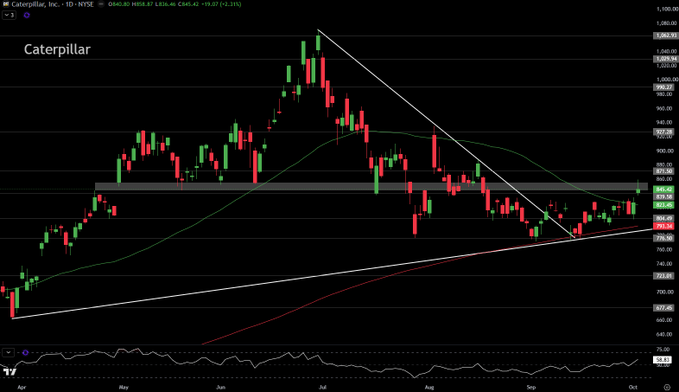Collapse the indicators legend showing 3
Image resolution: width=679 pixels, height=392 pixels.
point(9,15)
